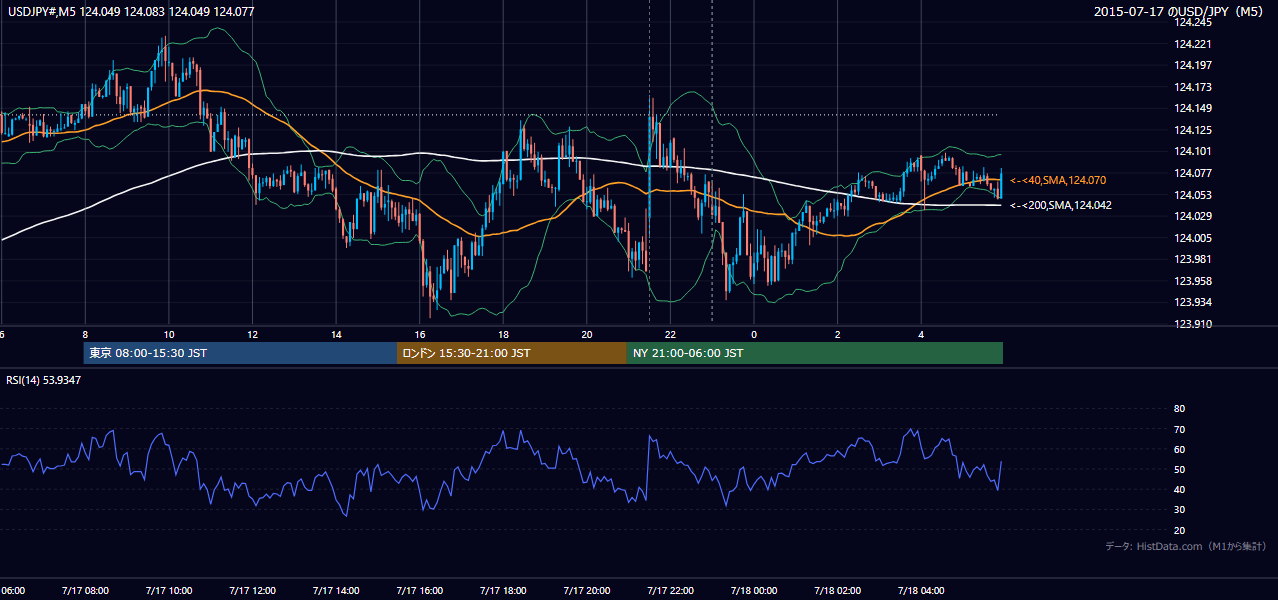
Task: Click RSI axis level 70
Action: (x=1179, y=429)
